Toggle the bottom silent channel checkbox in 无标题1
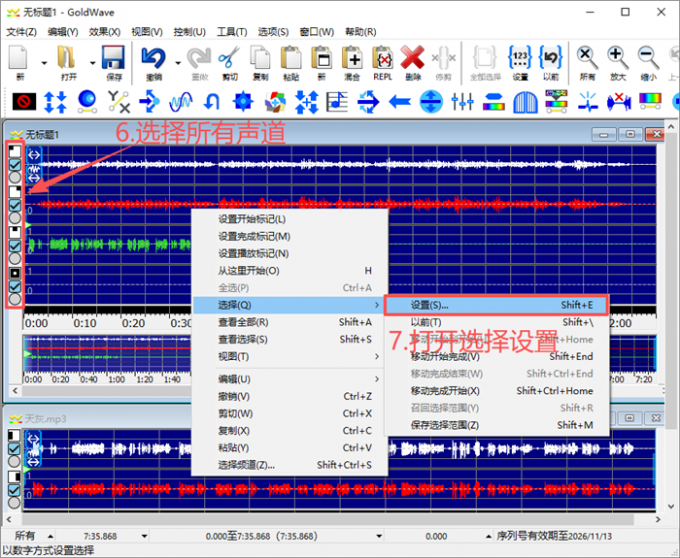The height and width of the screenshot is (558, 680). 15,286
